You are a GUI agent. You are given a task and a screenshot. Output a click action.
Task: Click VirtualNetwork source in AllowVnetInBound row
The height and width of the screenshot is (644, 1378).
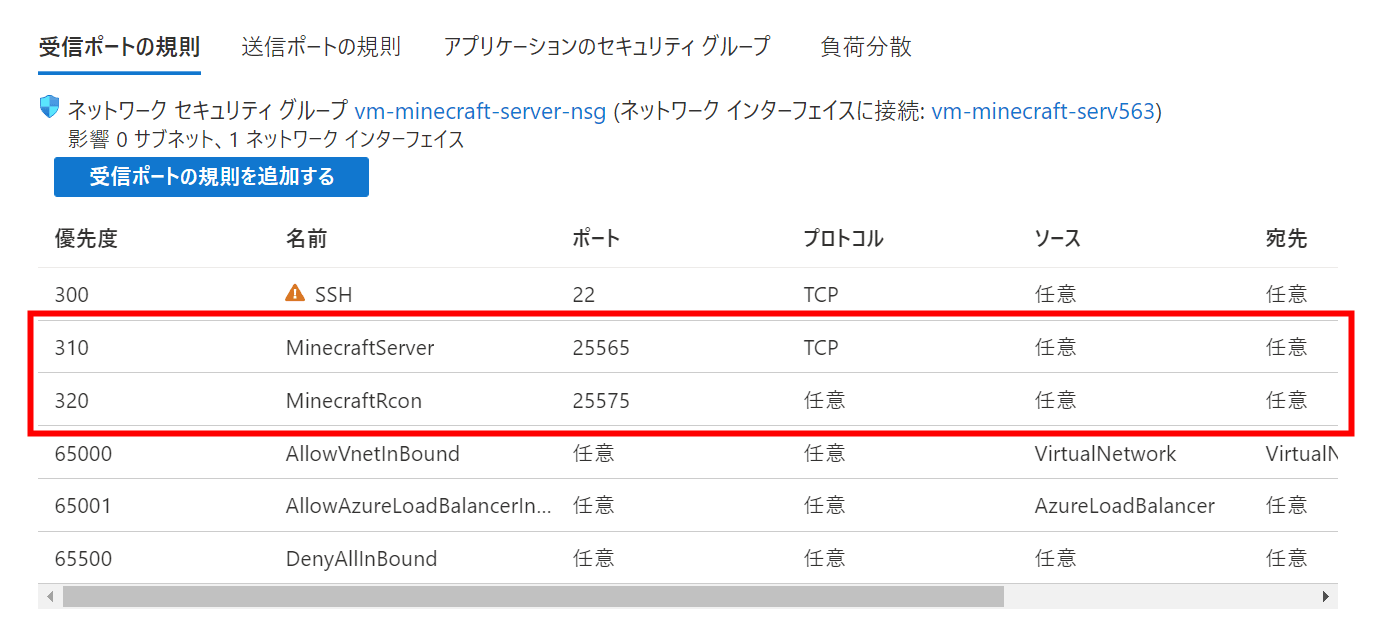click(x=1106, y=454)
